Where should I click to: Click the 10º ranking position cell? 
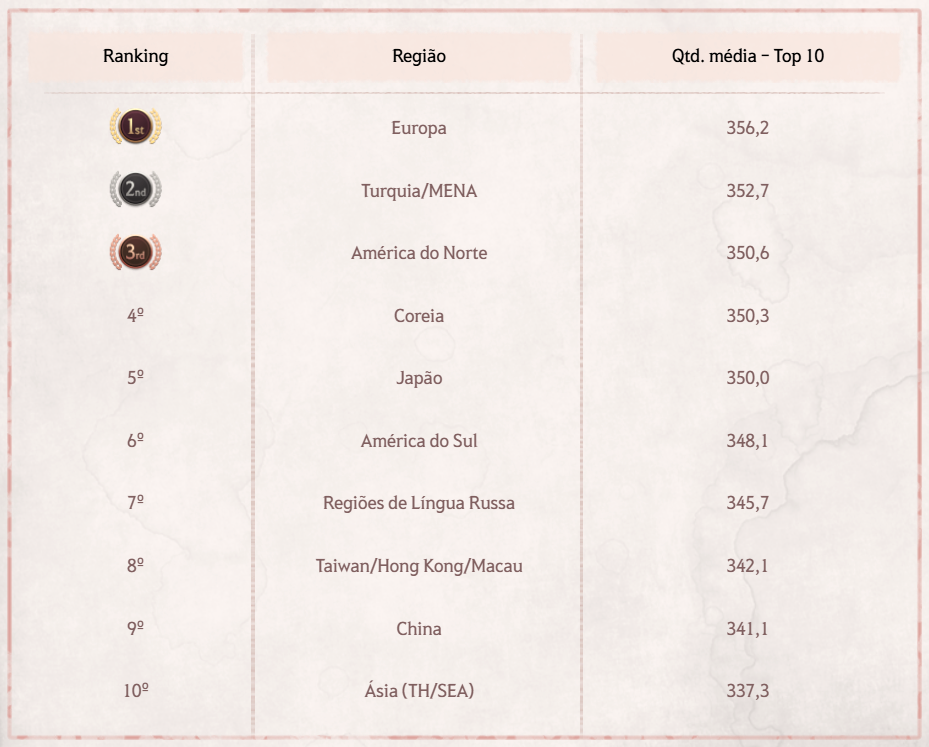136,692
